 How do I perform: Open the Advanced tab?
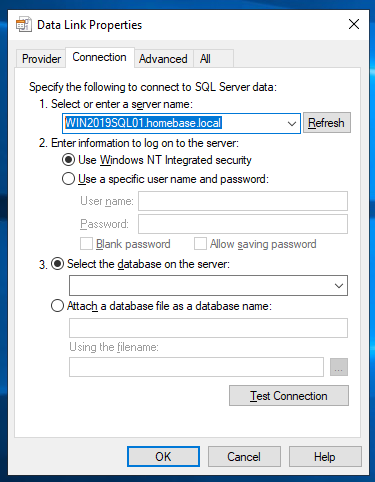point(163,59)
